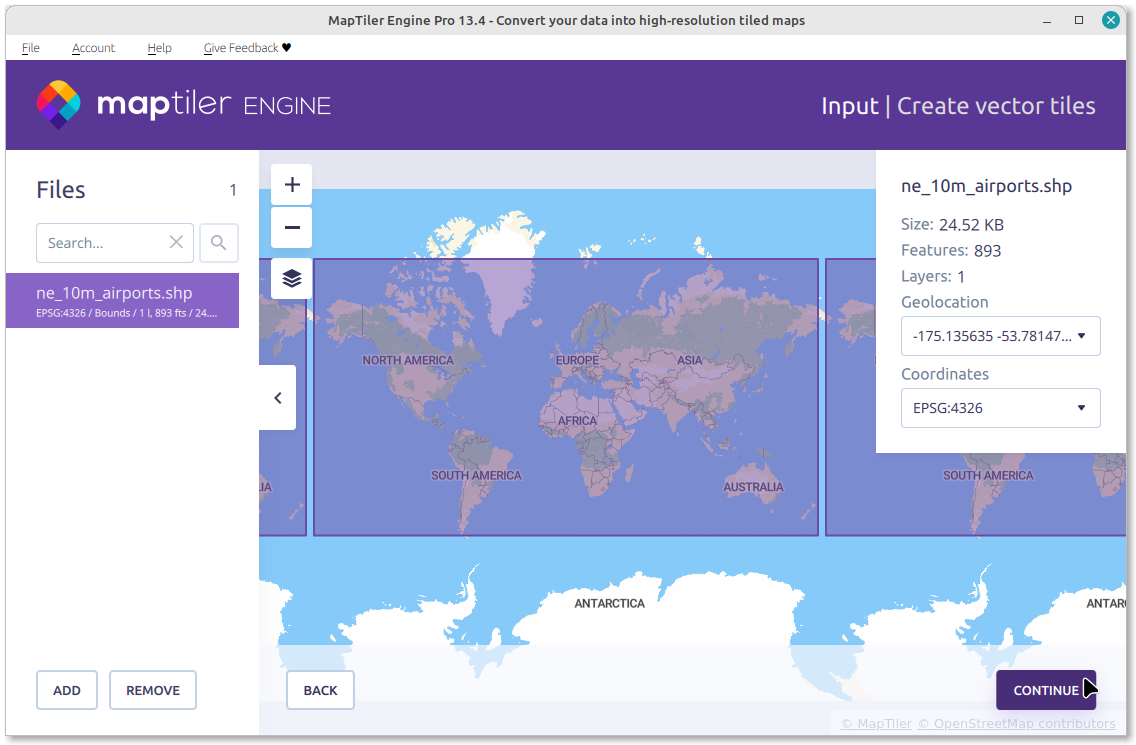Expand the Geolocation dropdown

point(1000,336)
